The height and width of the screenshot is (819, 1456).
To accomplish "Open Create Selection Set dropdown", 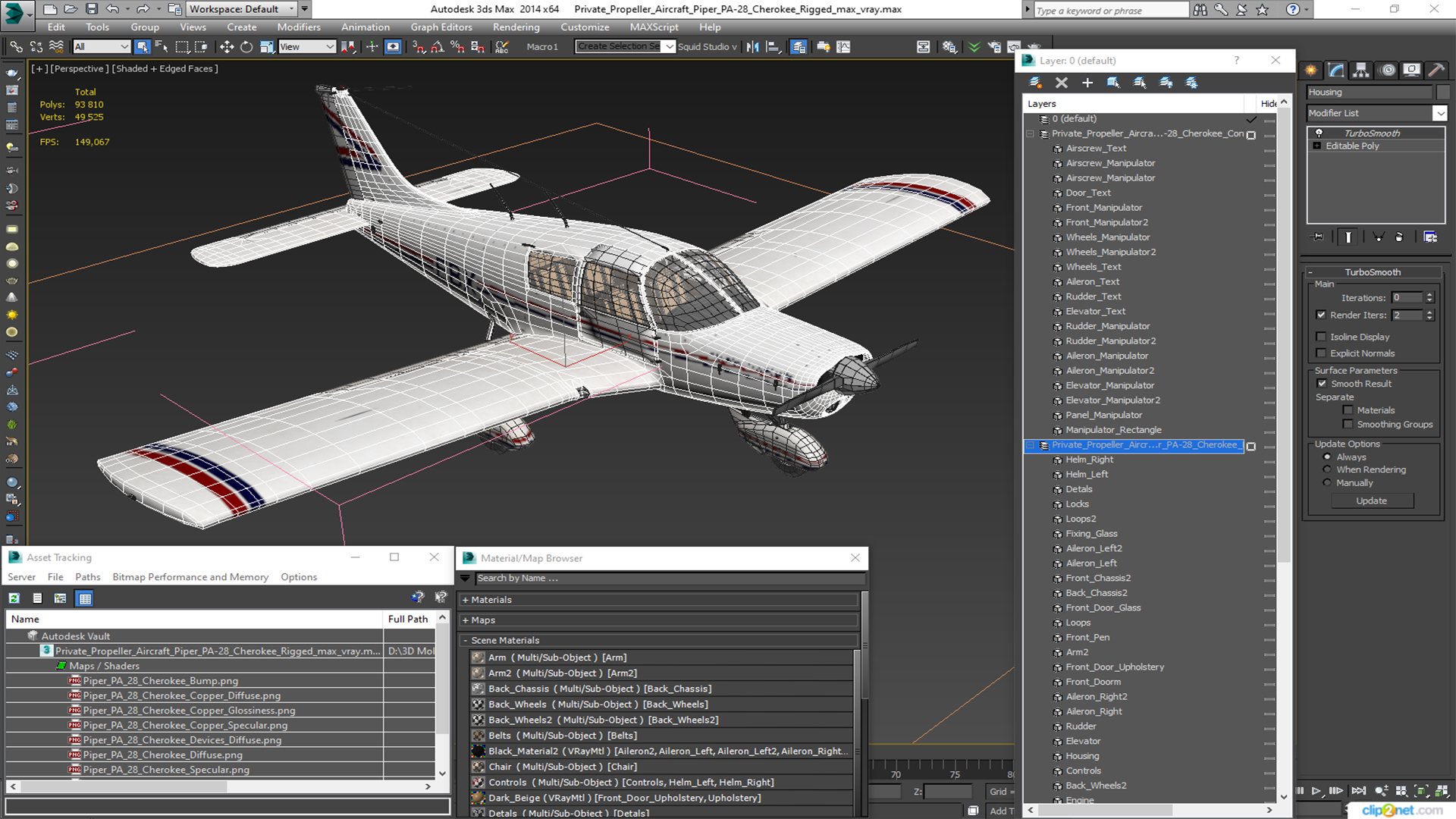I will click(x=669, y=47).
